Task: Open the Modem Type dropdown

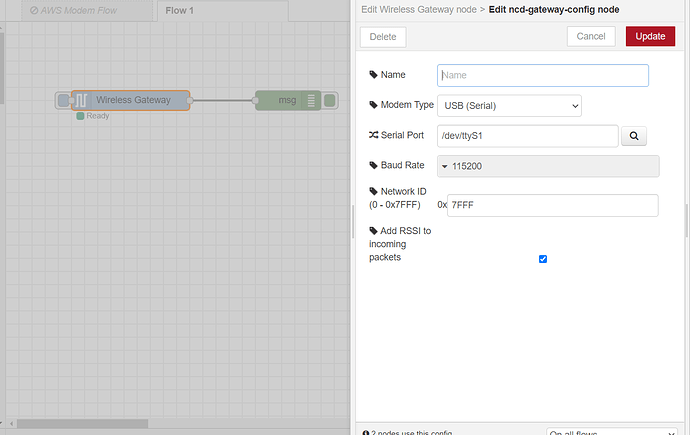Action: click(509, 106)
